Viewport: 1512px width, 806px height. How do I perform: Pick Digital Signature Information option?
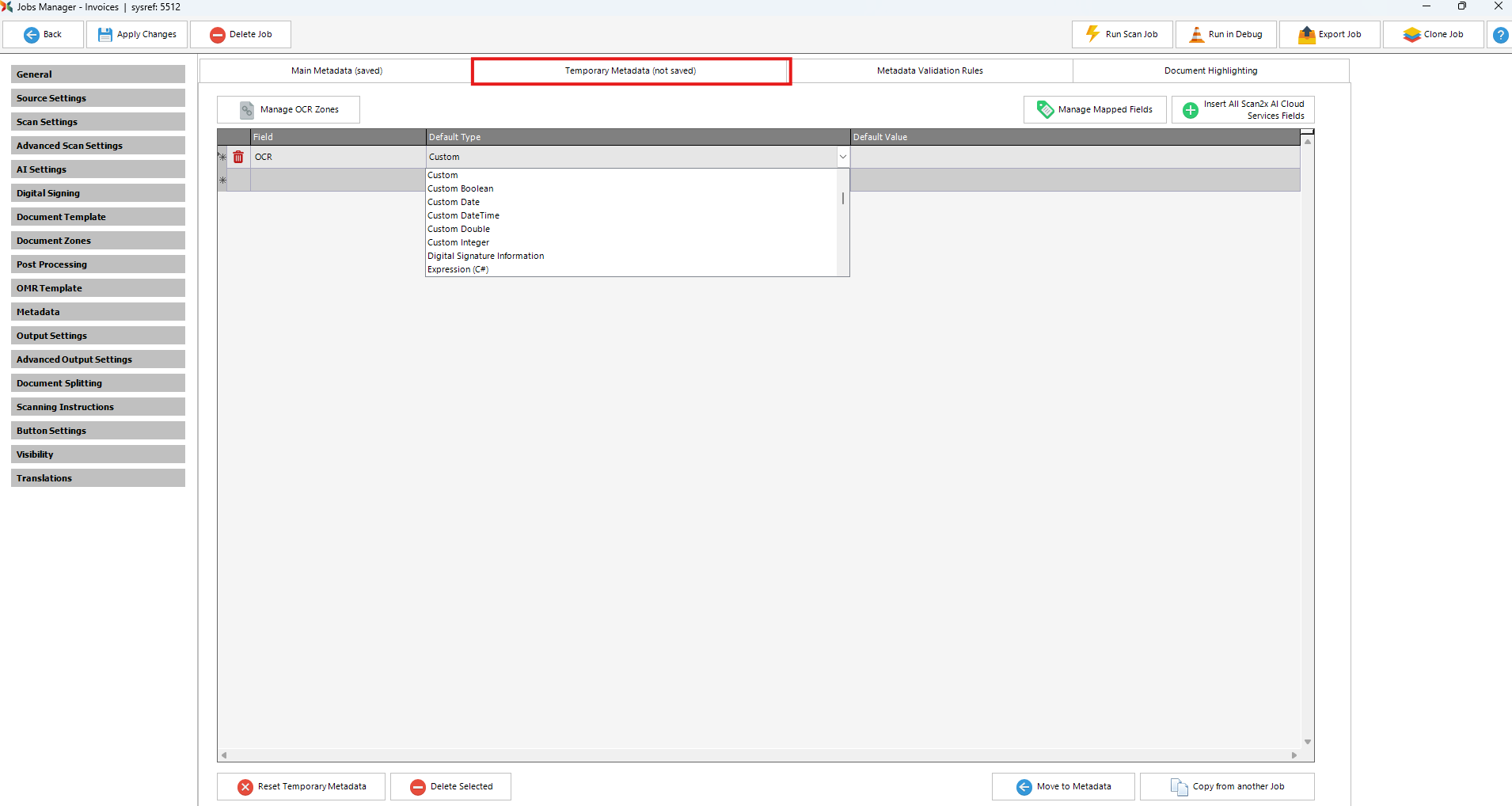pyautogui.click(x=486, y=256)
